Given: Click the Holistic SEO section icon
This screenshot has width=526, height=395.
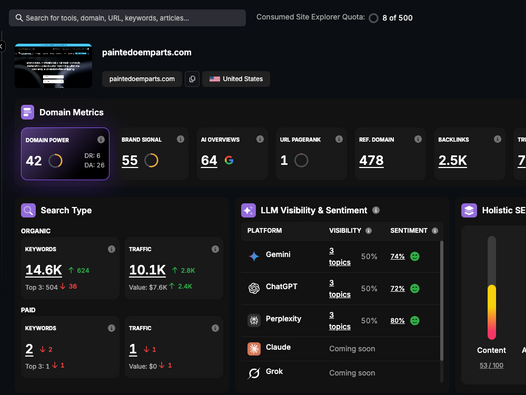Looking at the screenshot, I should (469, 210).
